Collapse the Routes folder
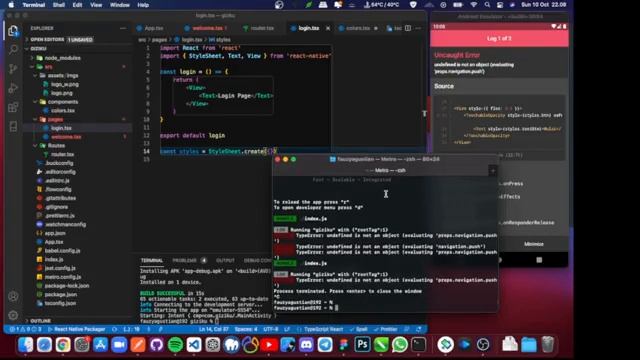The height and width of the screenshot is (360, 640). click(56, 145)
